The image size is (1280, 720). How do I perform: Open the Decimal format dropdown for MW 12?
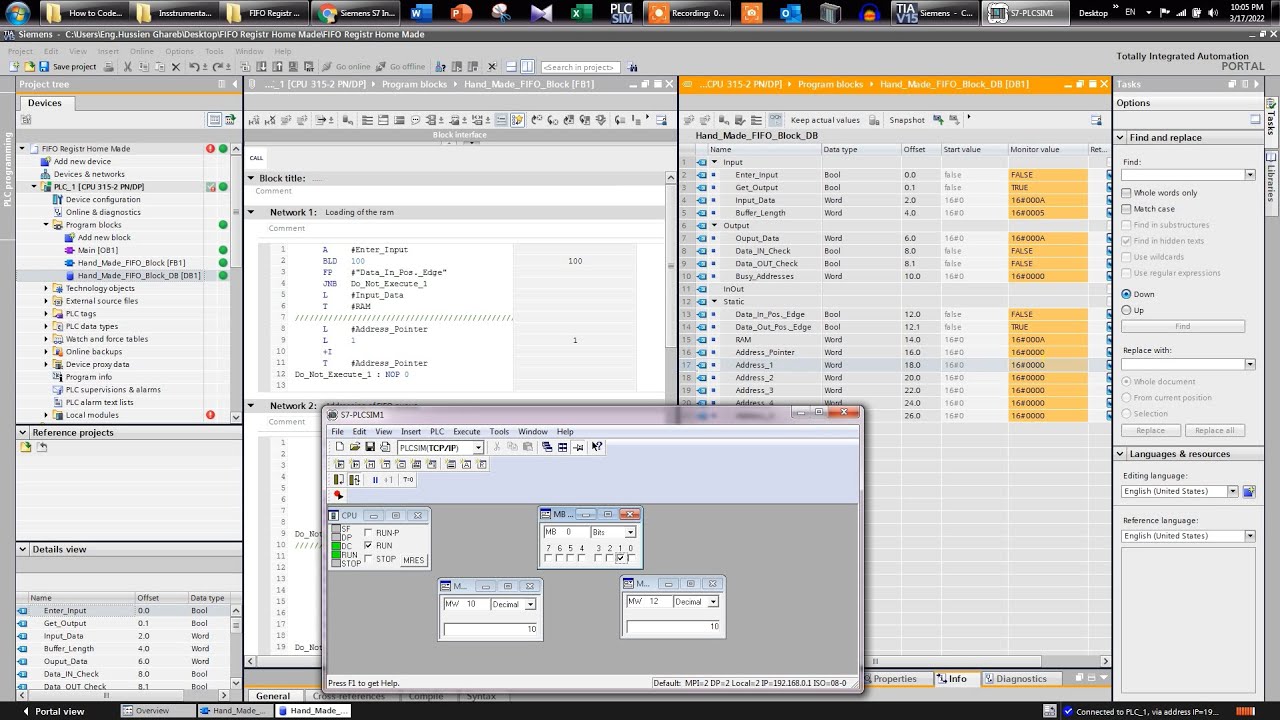[713, 602]
